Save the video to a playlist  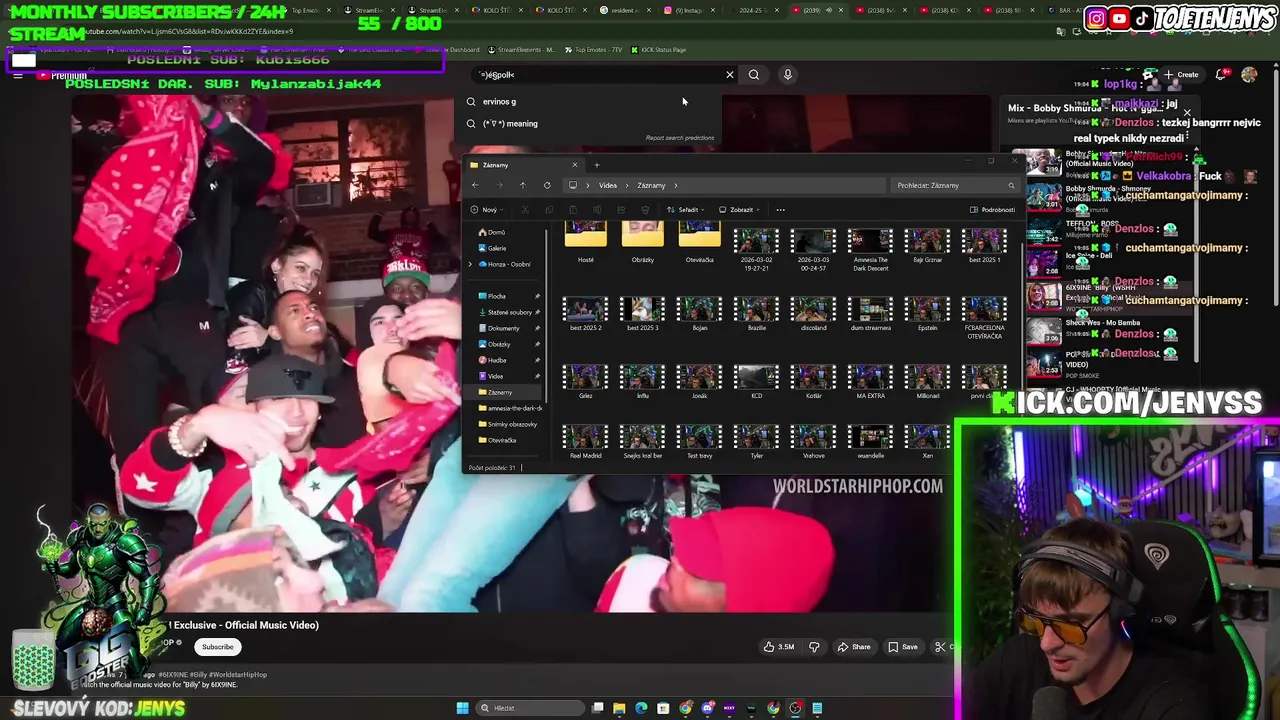click(x=902, y=647)
